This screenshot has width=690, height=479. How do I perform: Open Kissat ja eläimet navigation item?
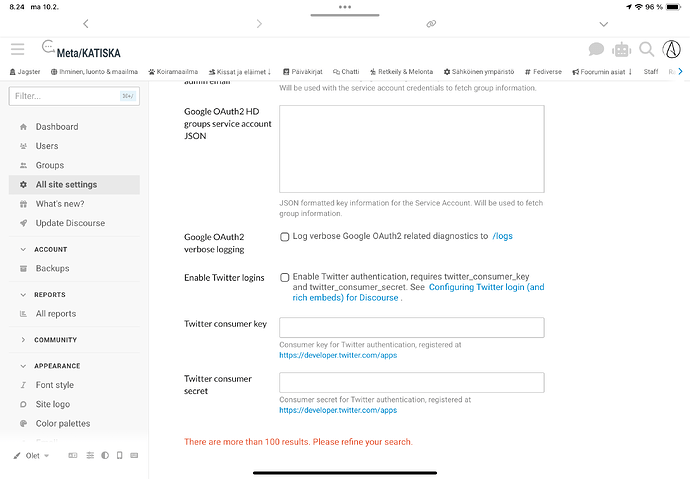(x=240, y=72)
